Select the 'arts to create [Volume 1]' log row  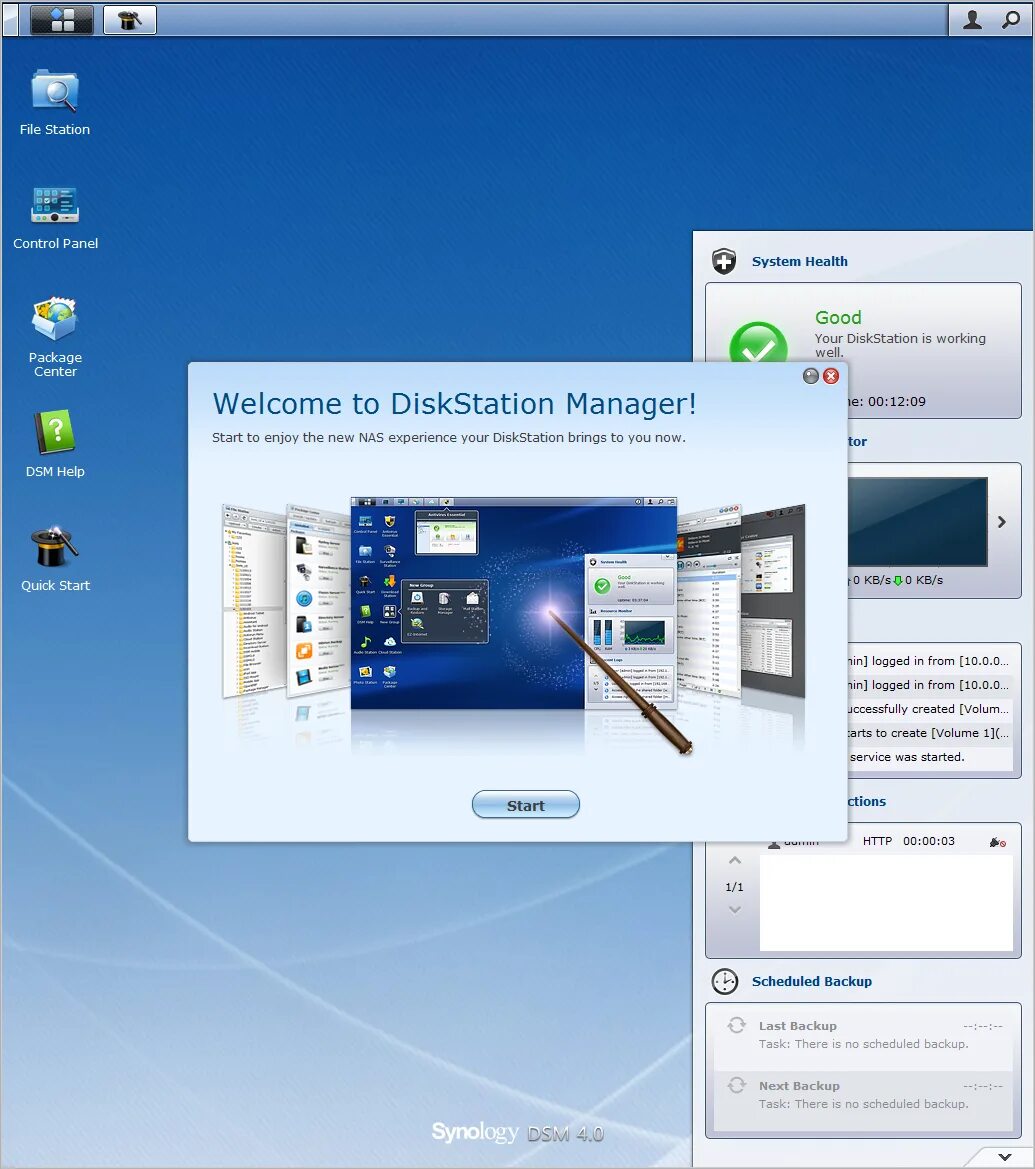coord(929,732)
